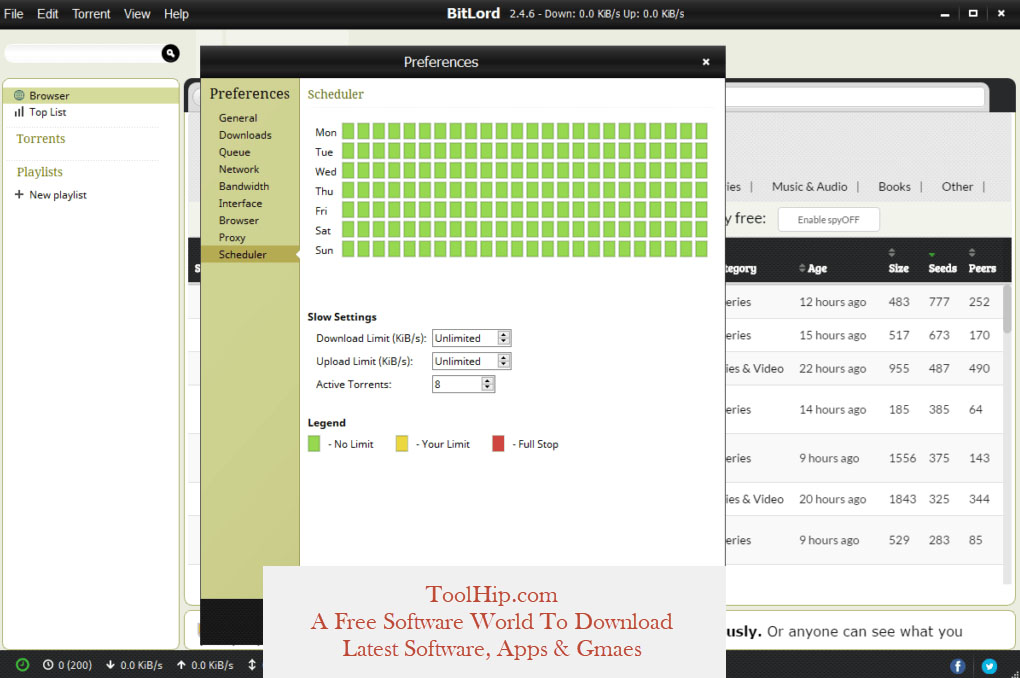1020x678 pixels.
Task: Open Interface preferences section
Action: click(240, 203)
